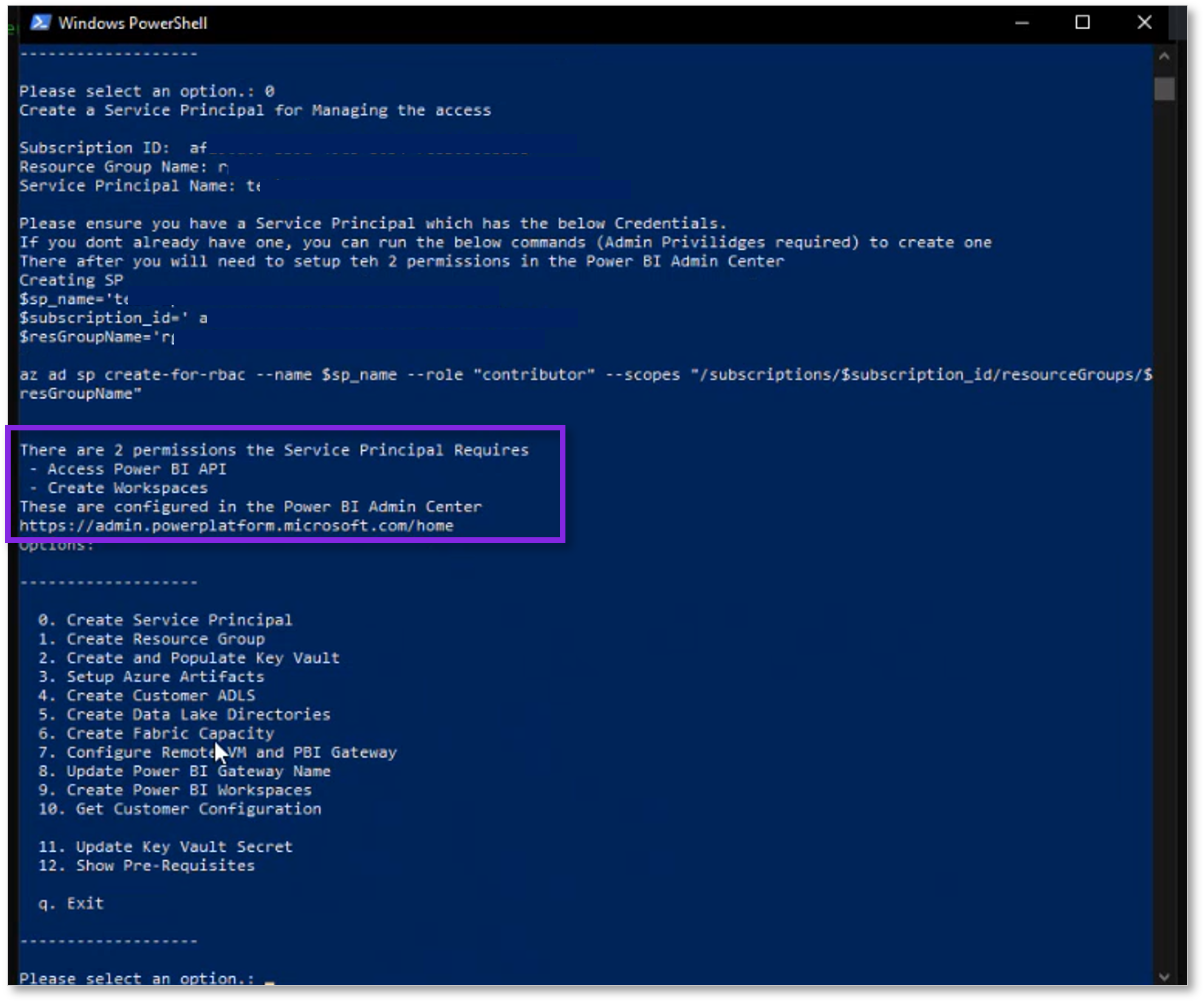Click the scrollbar down arrow
Viewport: 1204px width, 1002px height.
(x=1164, y=978)
